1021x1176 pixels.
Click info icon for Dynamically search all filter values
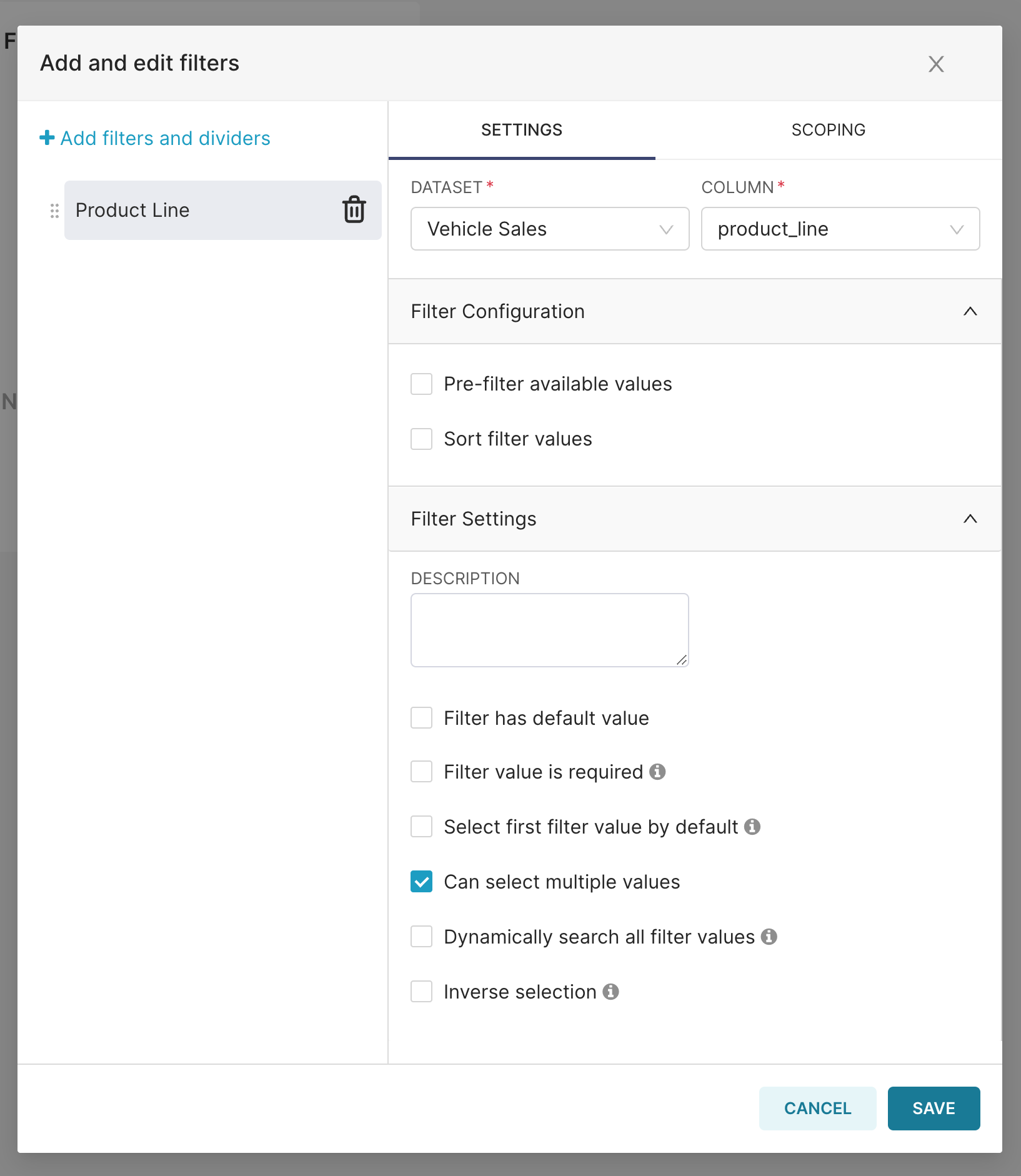pyautogui.click(x=769, y=937)
